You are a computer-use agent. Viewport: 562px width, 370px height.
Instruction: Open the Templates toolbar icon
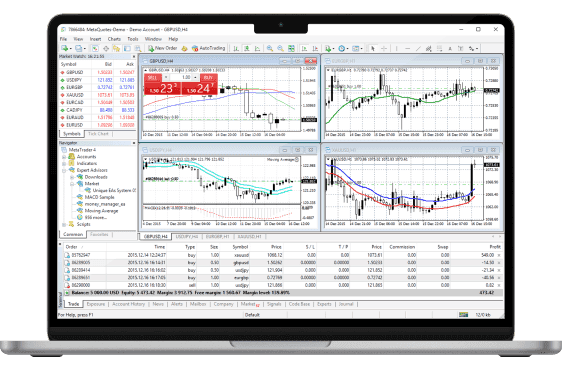click(356, 48)
